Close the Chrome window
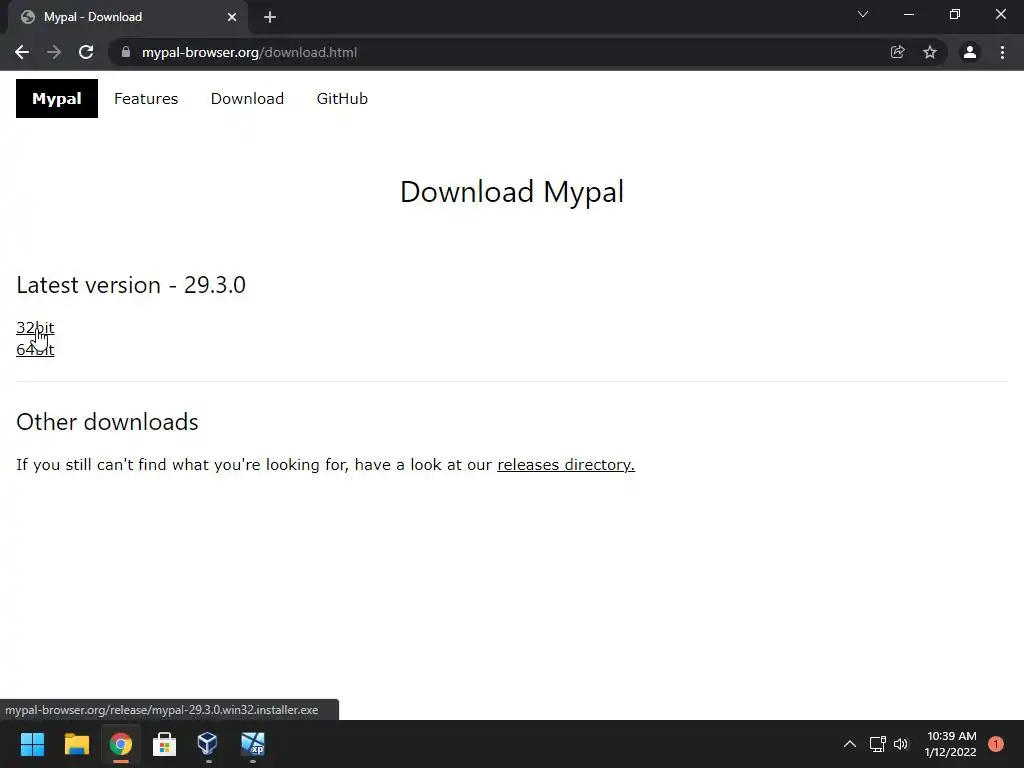1024x768 pixels. click(1000, 14)
